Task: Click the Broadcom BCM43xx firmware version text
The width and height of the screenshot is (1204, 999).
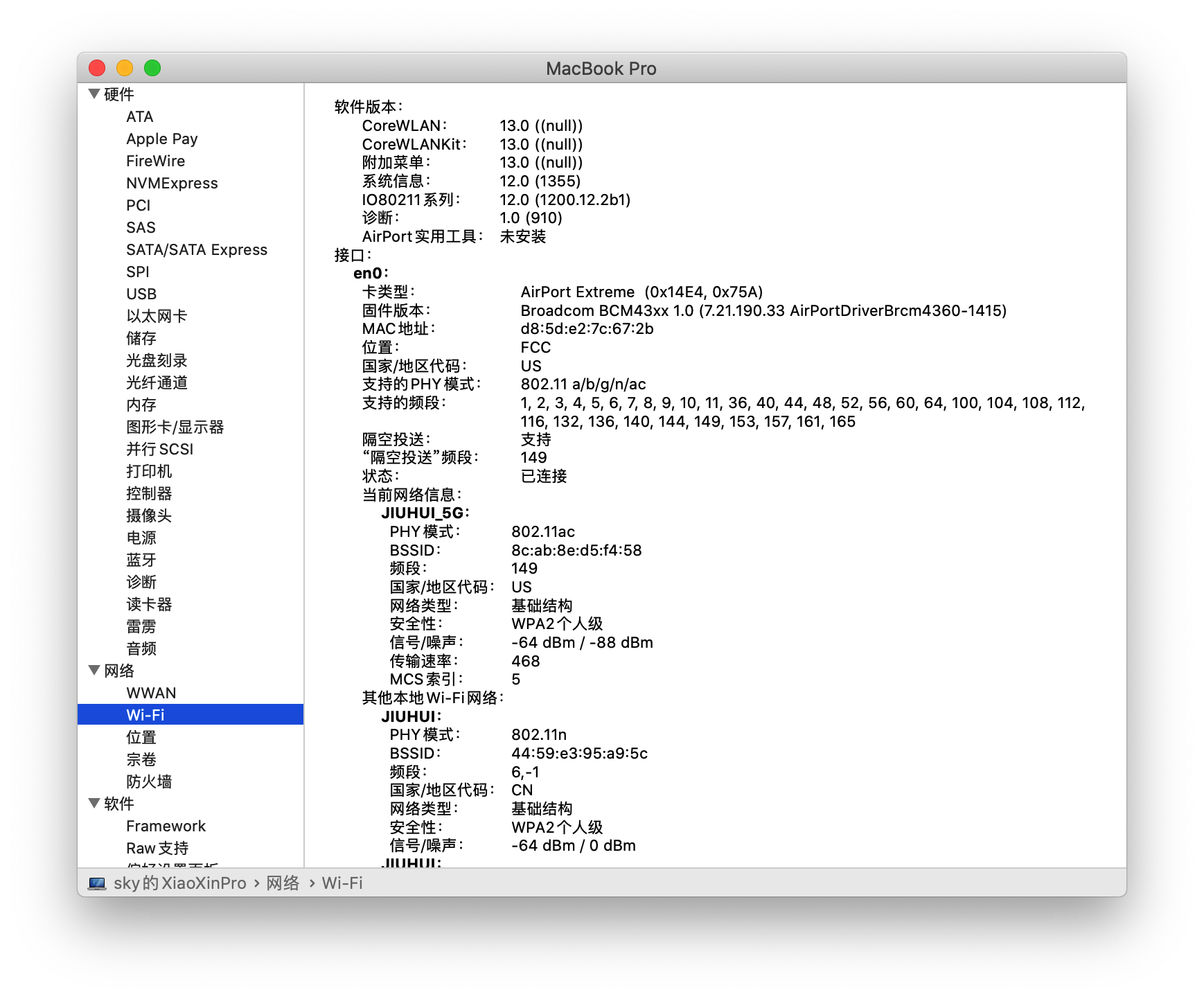Action: pos(763,310)
